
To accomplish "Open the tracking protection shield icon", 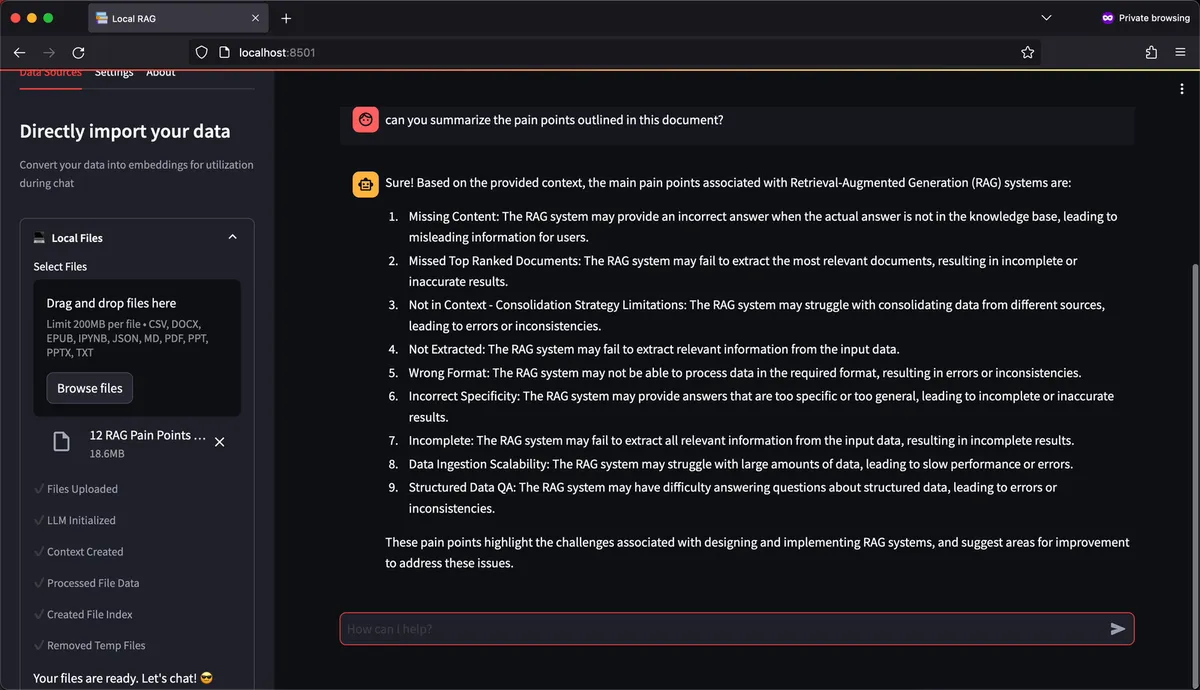I will pos(201,52).
